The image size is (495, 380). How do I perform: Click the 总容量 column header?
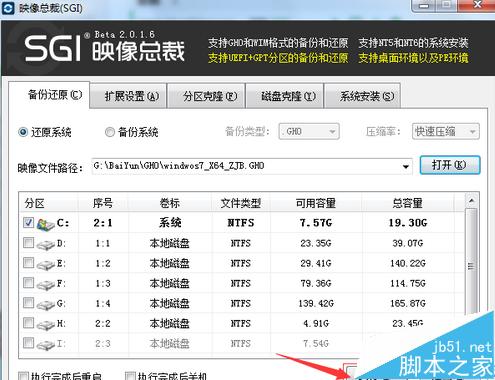(407, 203)
